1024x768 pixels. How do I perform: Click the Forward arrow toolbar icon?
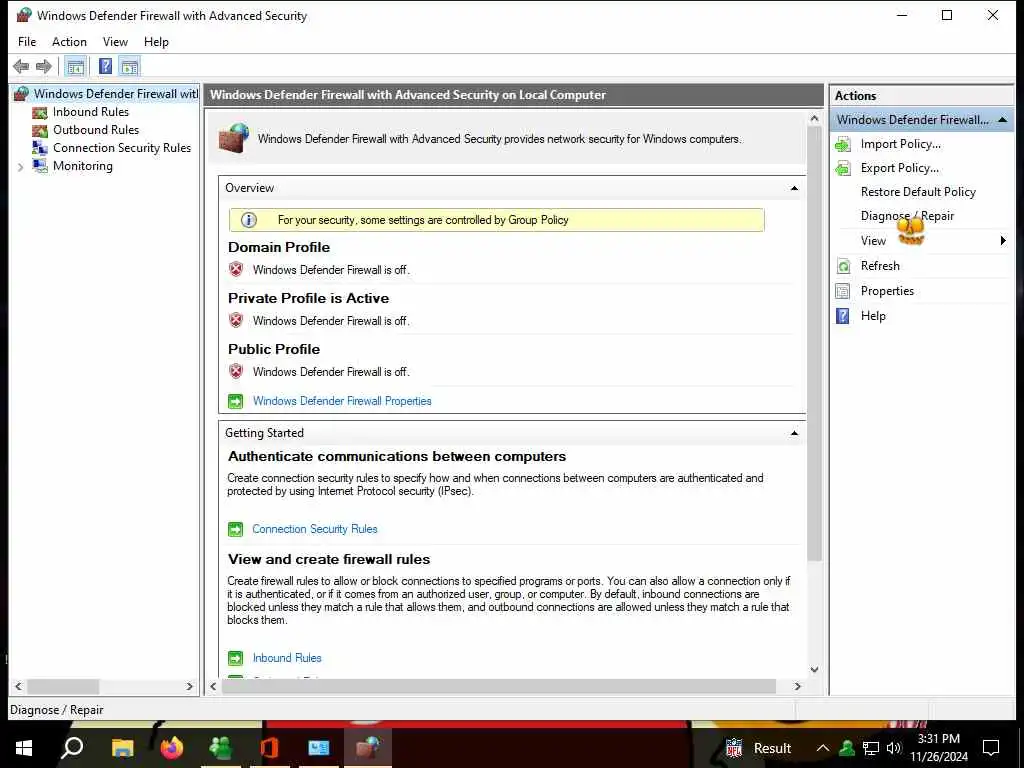tap(44, 66)
